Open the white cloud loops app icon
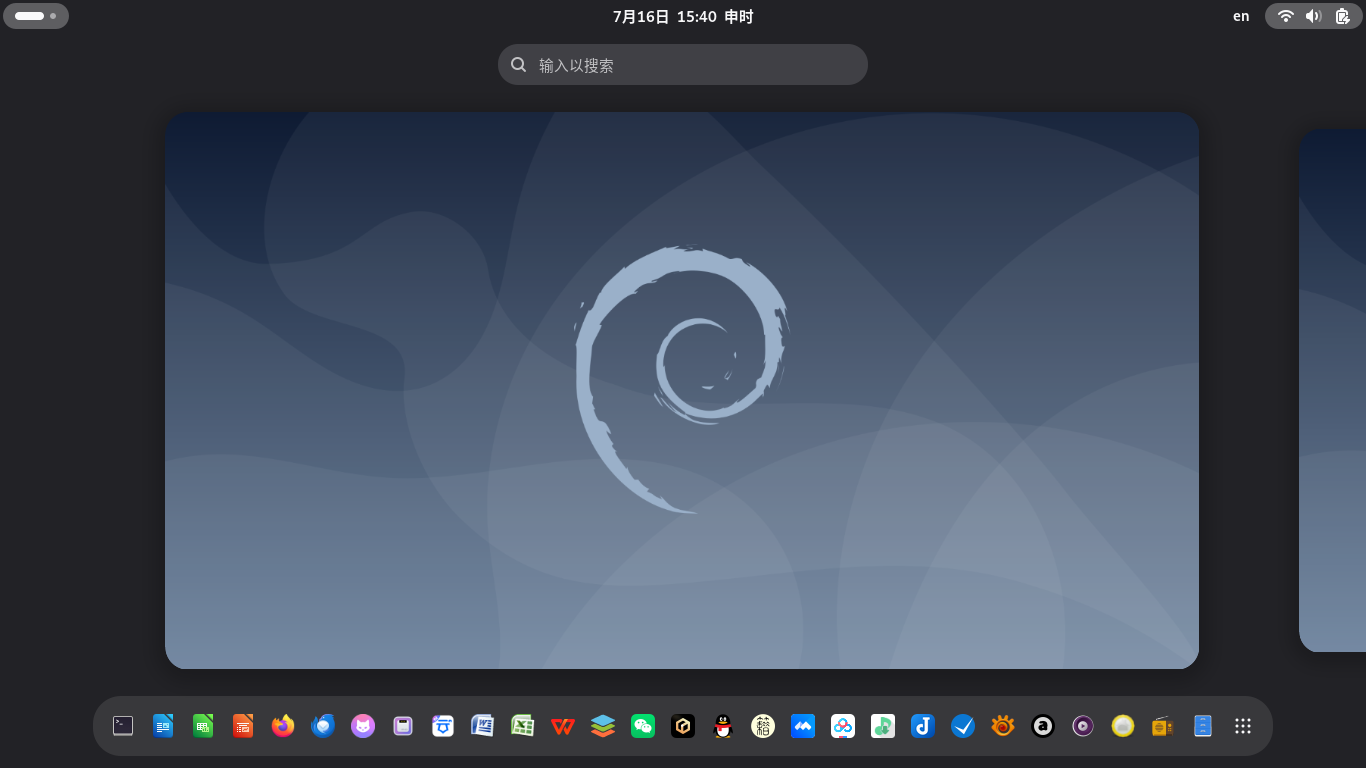The width and height of the screenshot is (1366, 768). click(x=843, y=726)
